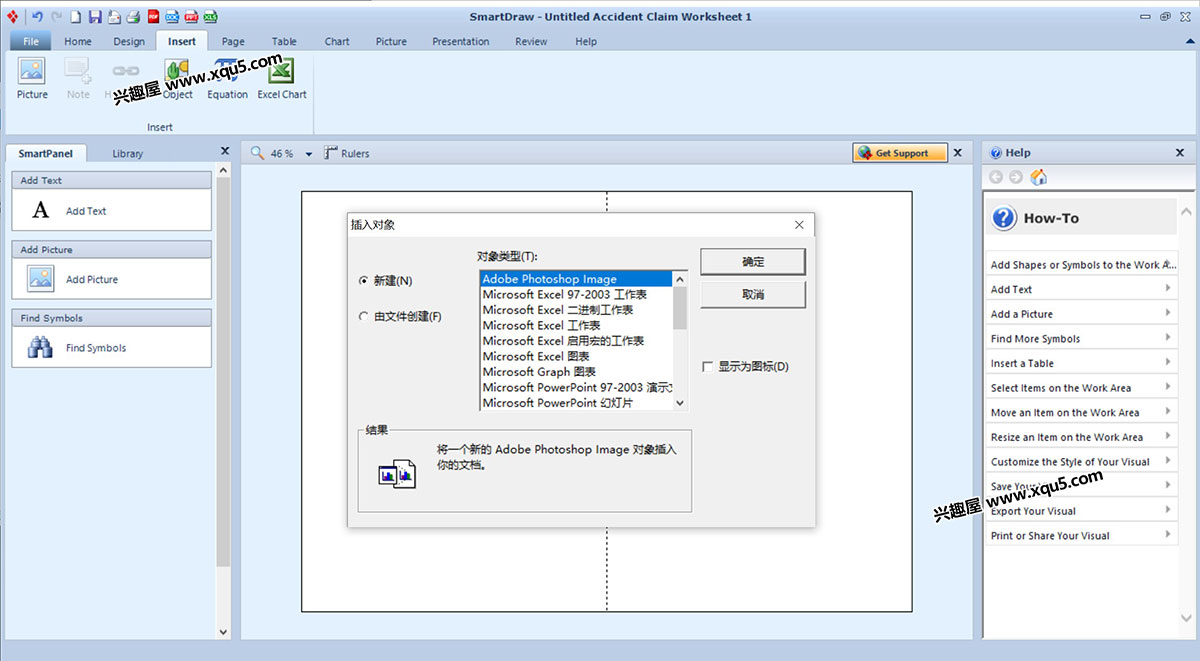Close the SmartPanel with its X
Viewport: 1200px width, 661px height.
tap(225, 151)
